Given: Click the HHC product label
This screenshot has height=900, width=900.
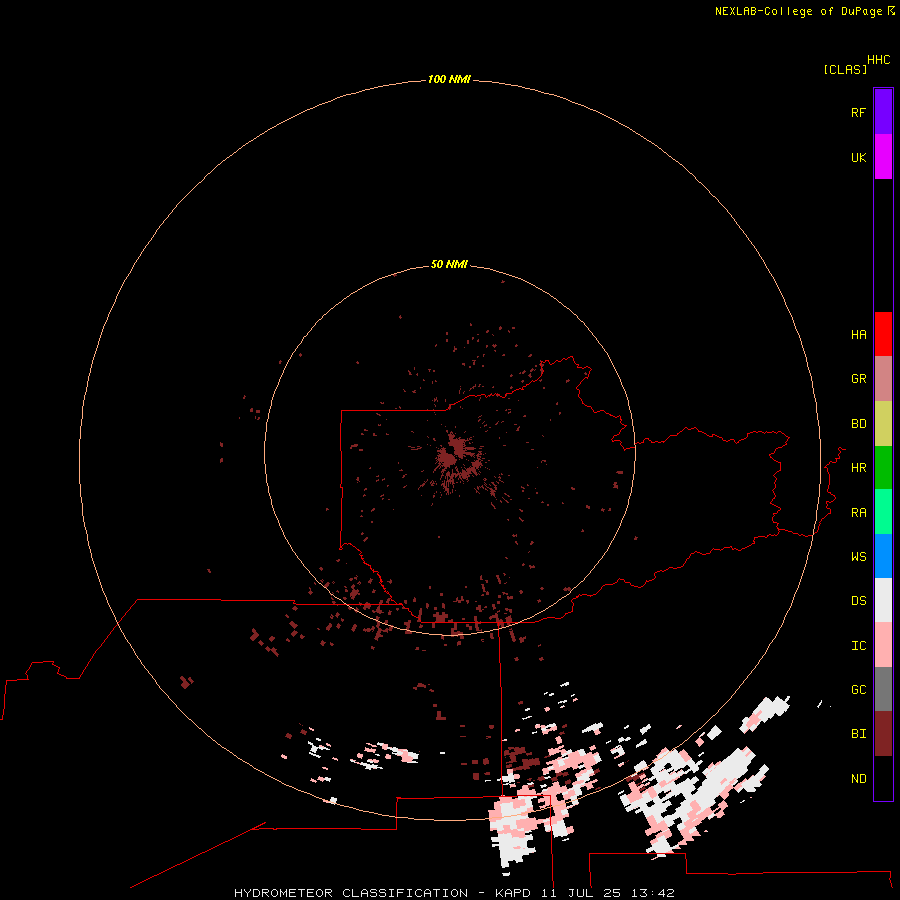Looking at the screenshot, I should pyautogui.click(x=878, y=60).
